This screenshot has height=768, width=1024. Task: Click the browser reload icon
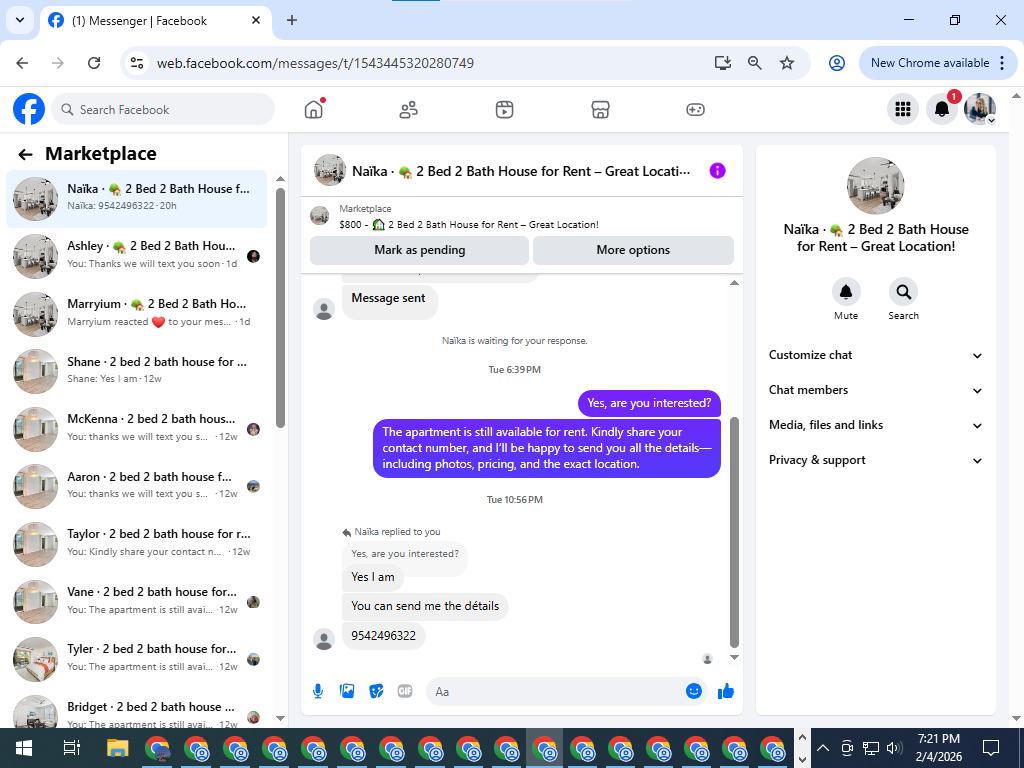(94, 63)
